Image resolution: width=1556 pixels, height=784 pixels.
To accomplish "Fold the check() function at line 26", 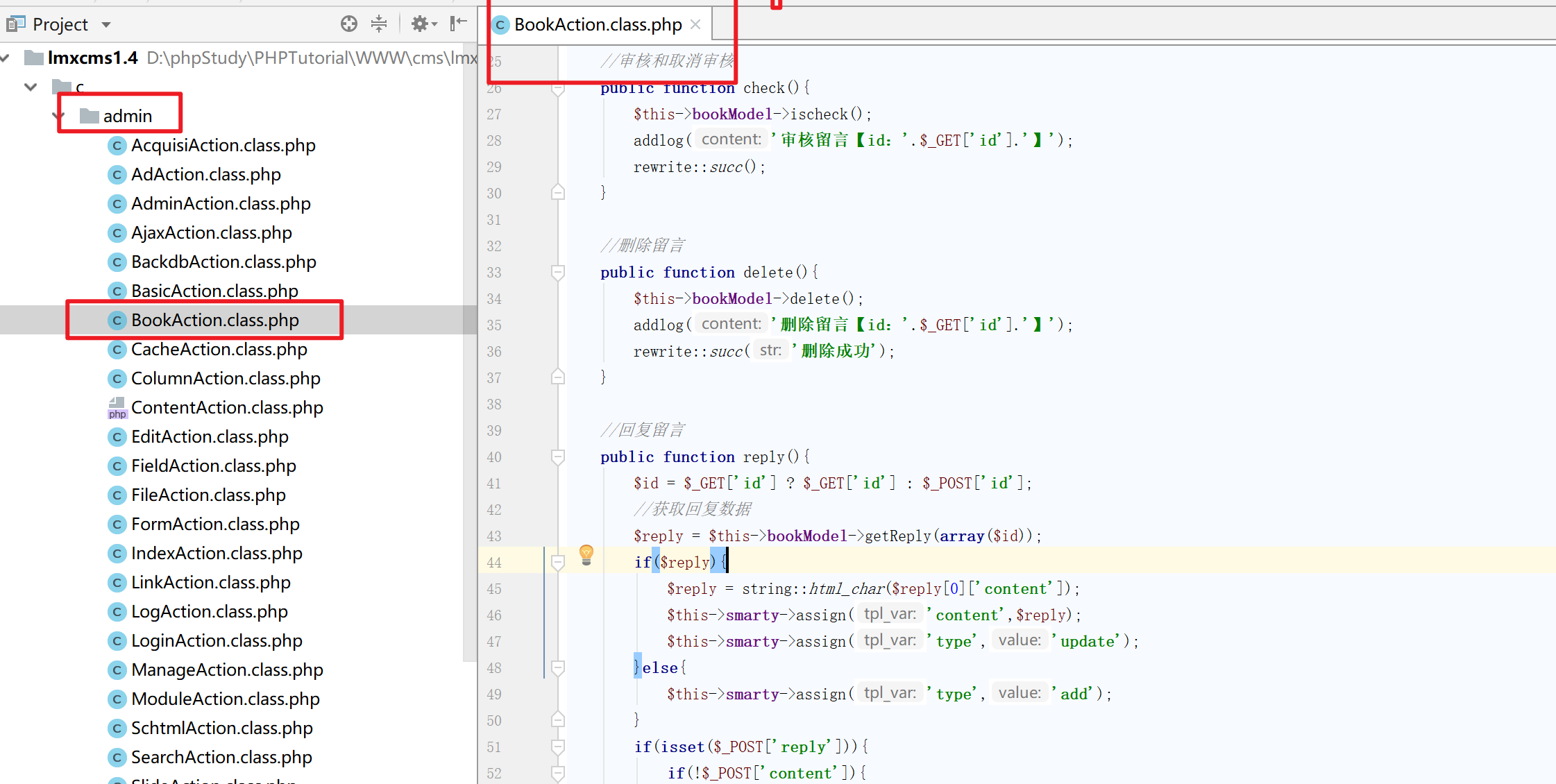I will [x=558, y=90].
